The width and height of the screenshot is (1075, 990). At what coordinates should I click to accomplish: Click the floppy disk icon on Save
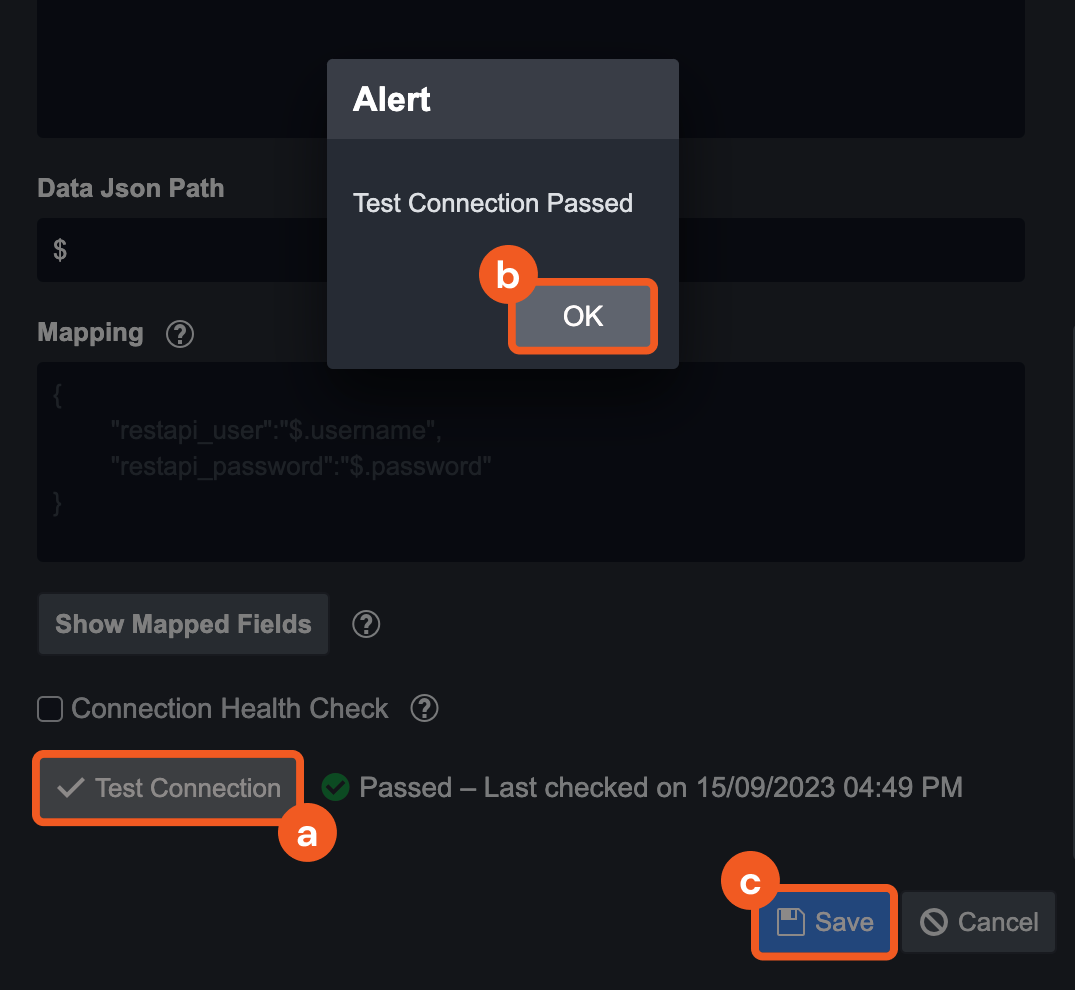coord(791,922)
